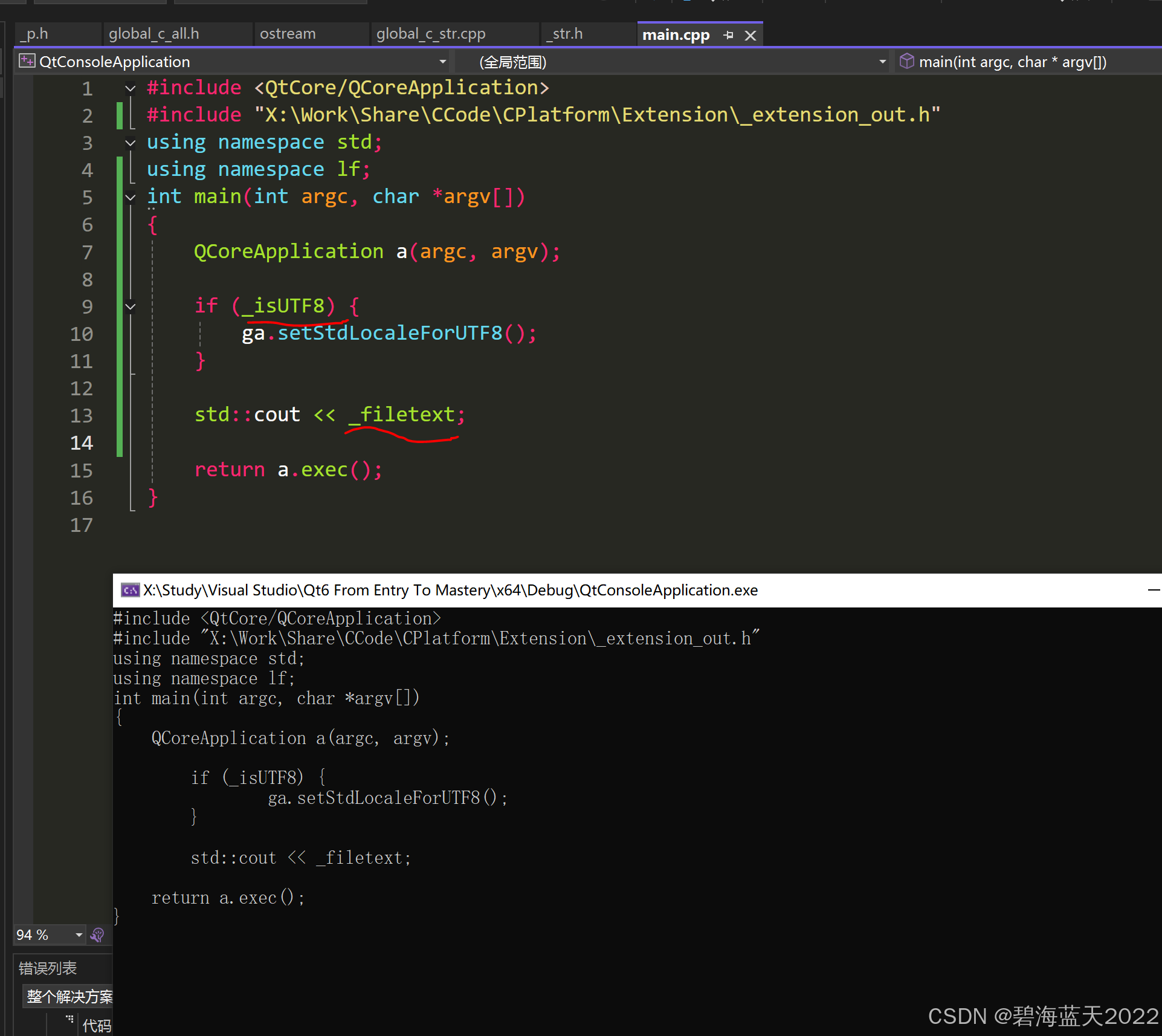The image size is (1162, 1036).
Task: Click the IntelliCode lightbulb wrench icon
Action: [97, 935]
